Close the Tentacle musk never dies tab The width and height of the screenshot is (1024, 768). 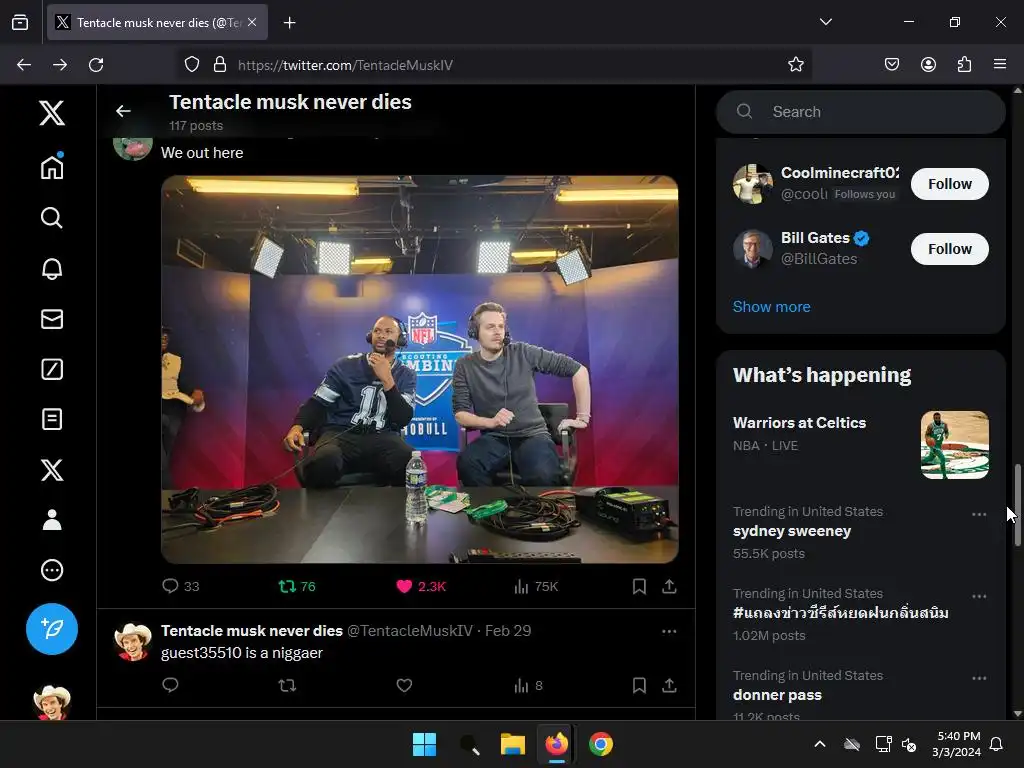(x=252, y=22)
